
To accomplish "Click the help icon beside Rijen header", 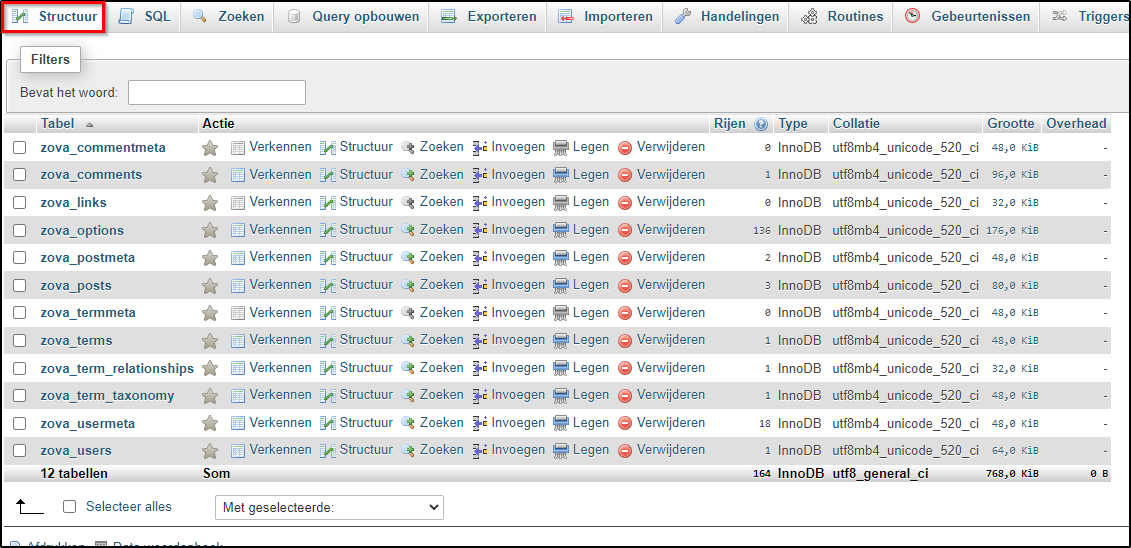I will tap(761, 124).
